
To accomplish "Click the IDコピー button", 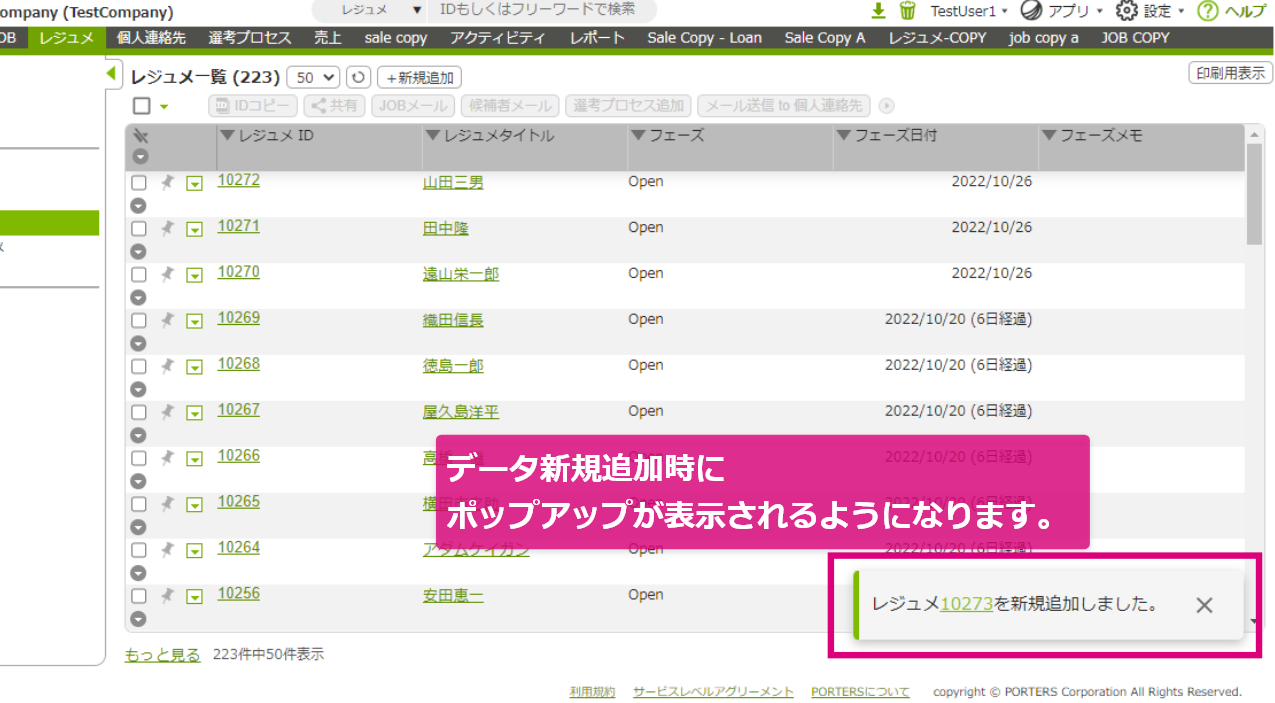I will coord(253,106).
